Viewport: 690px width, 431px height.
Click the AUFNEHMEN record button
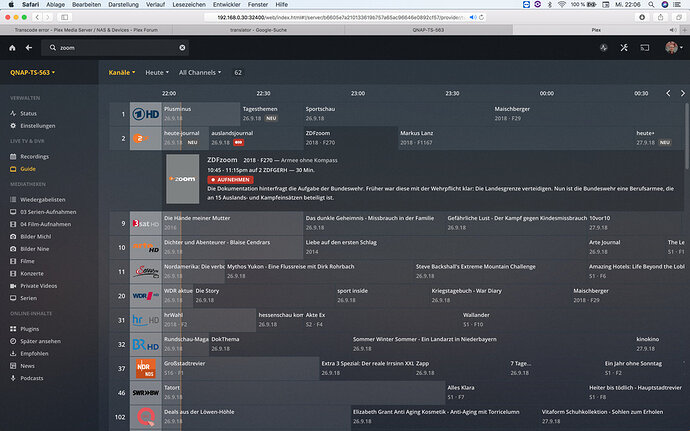230,180
